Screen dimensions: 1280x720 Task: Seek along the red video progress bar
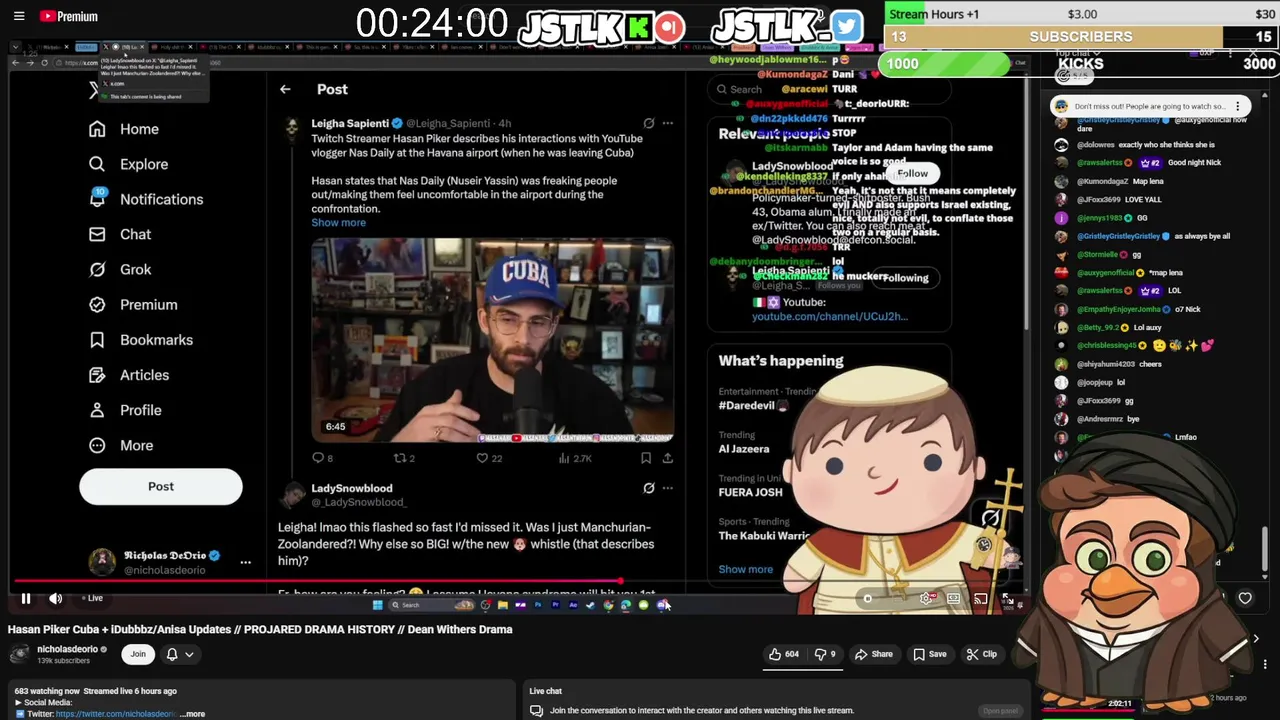coord(317,581)
